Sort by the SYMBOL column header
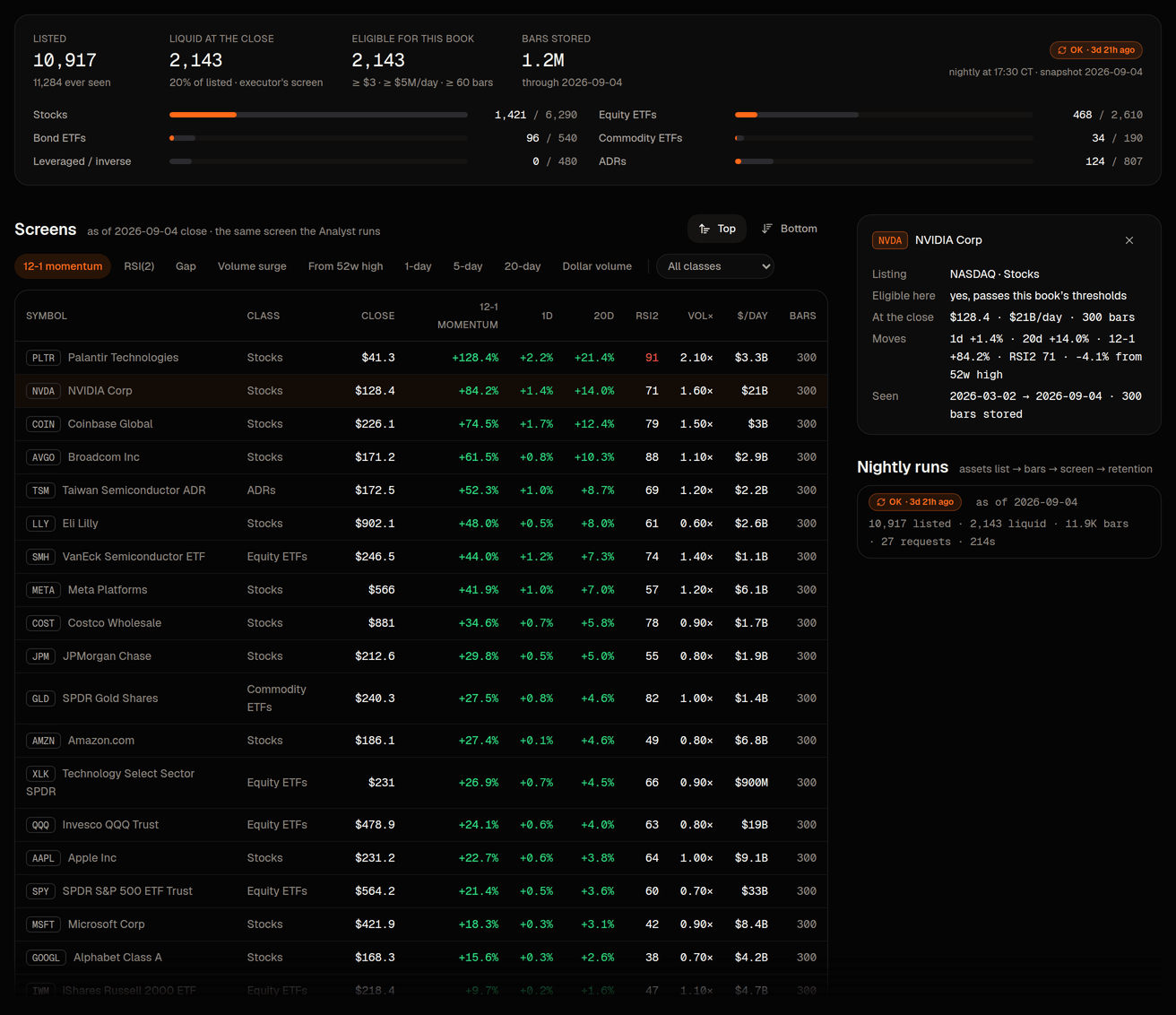 click(47, 316)
